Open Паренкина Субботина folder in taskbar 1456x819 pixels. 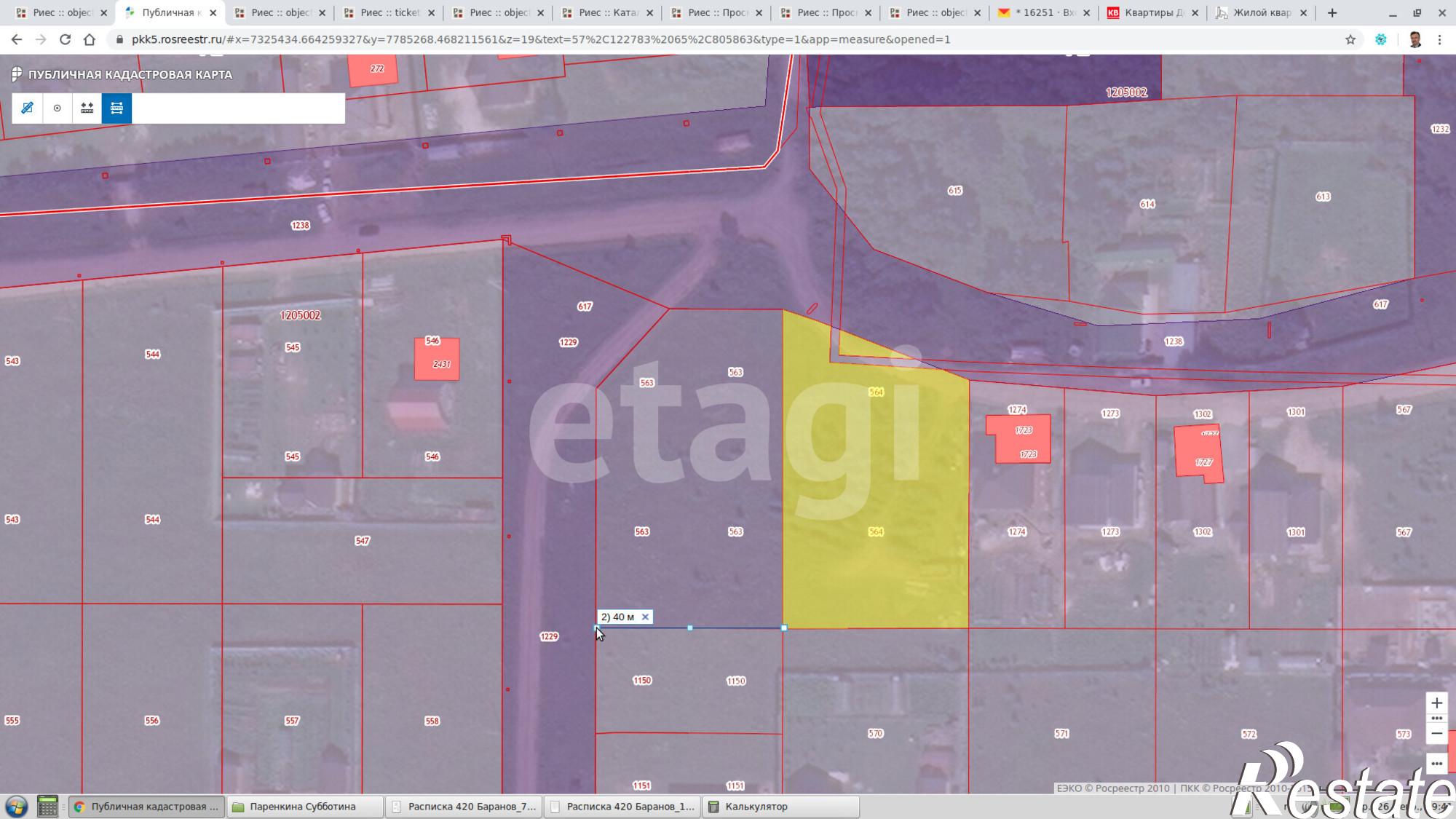pos(305,807)
